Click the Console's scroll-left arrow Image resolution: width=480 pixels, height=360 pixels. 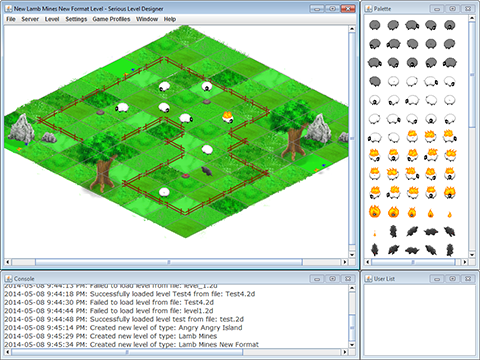[x=7, y=352]
